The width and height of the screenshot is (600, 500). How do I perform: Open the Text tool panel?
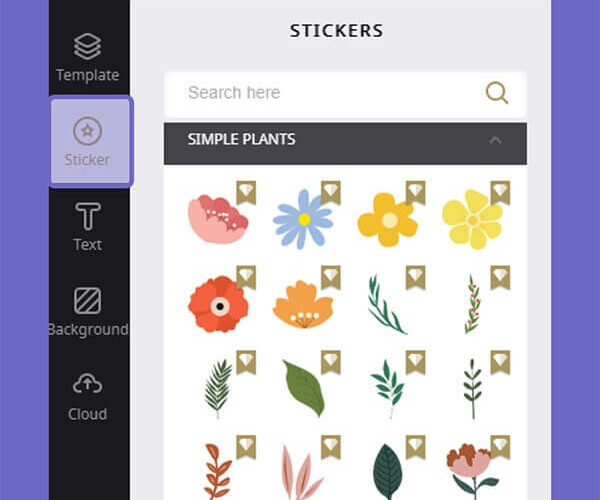click(88, 226)
